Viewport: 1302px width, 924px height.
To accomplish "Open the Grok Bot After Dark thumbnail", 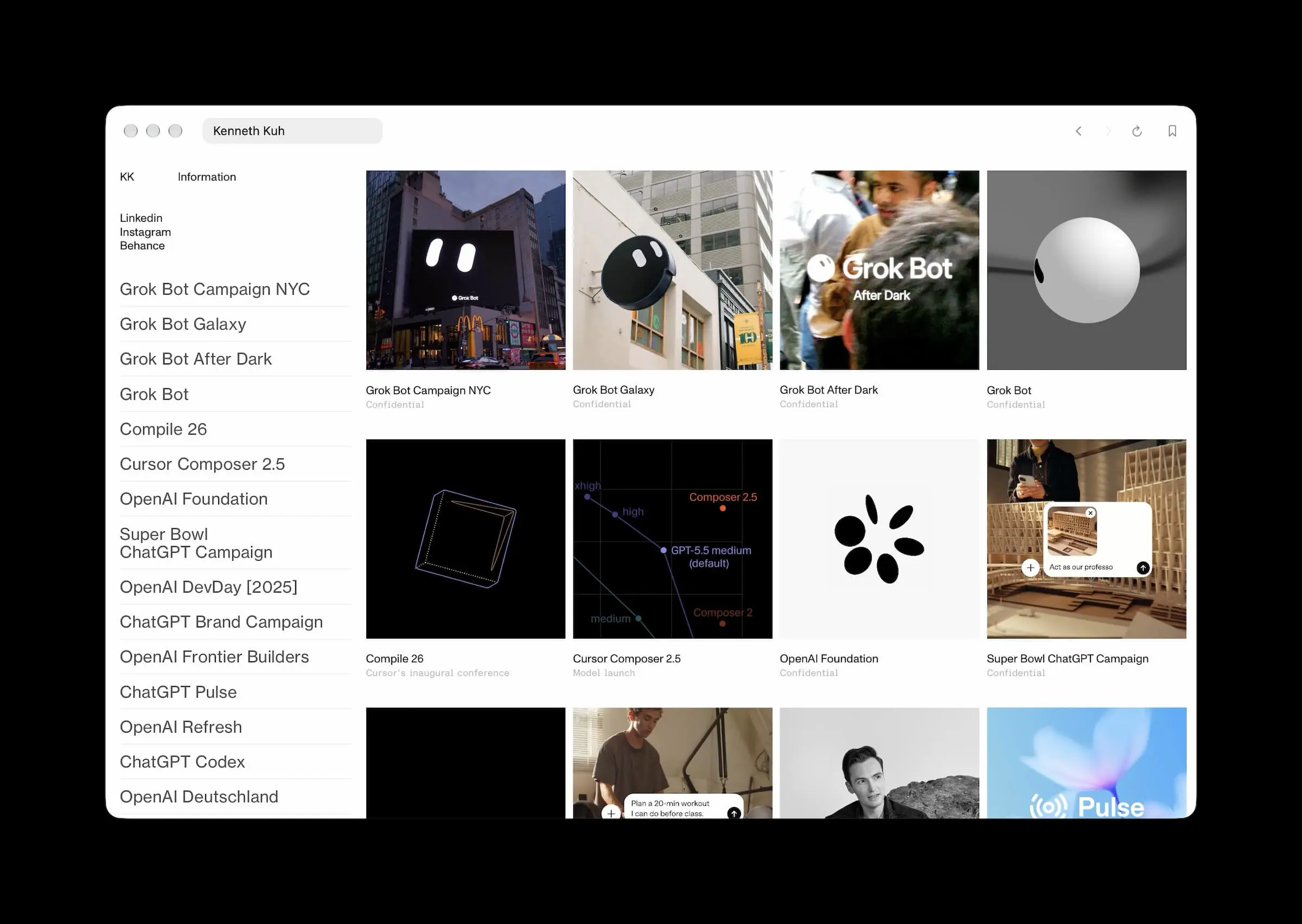I will point(879,270).
